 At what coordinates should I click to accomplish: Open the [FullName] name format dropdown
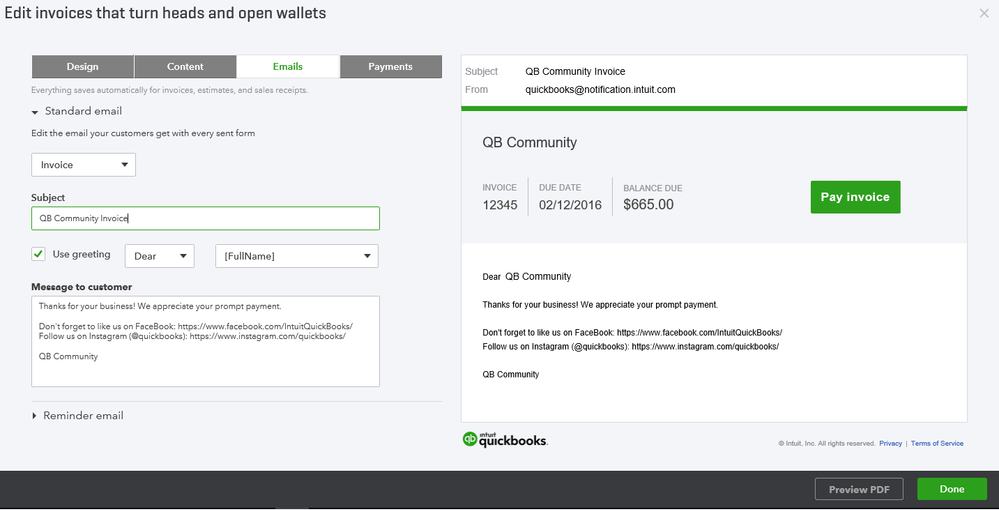[x=296, y=256]
